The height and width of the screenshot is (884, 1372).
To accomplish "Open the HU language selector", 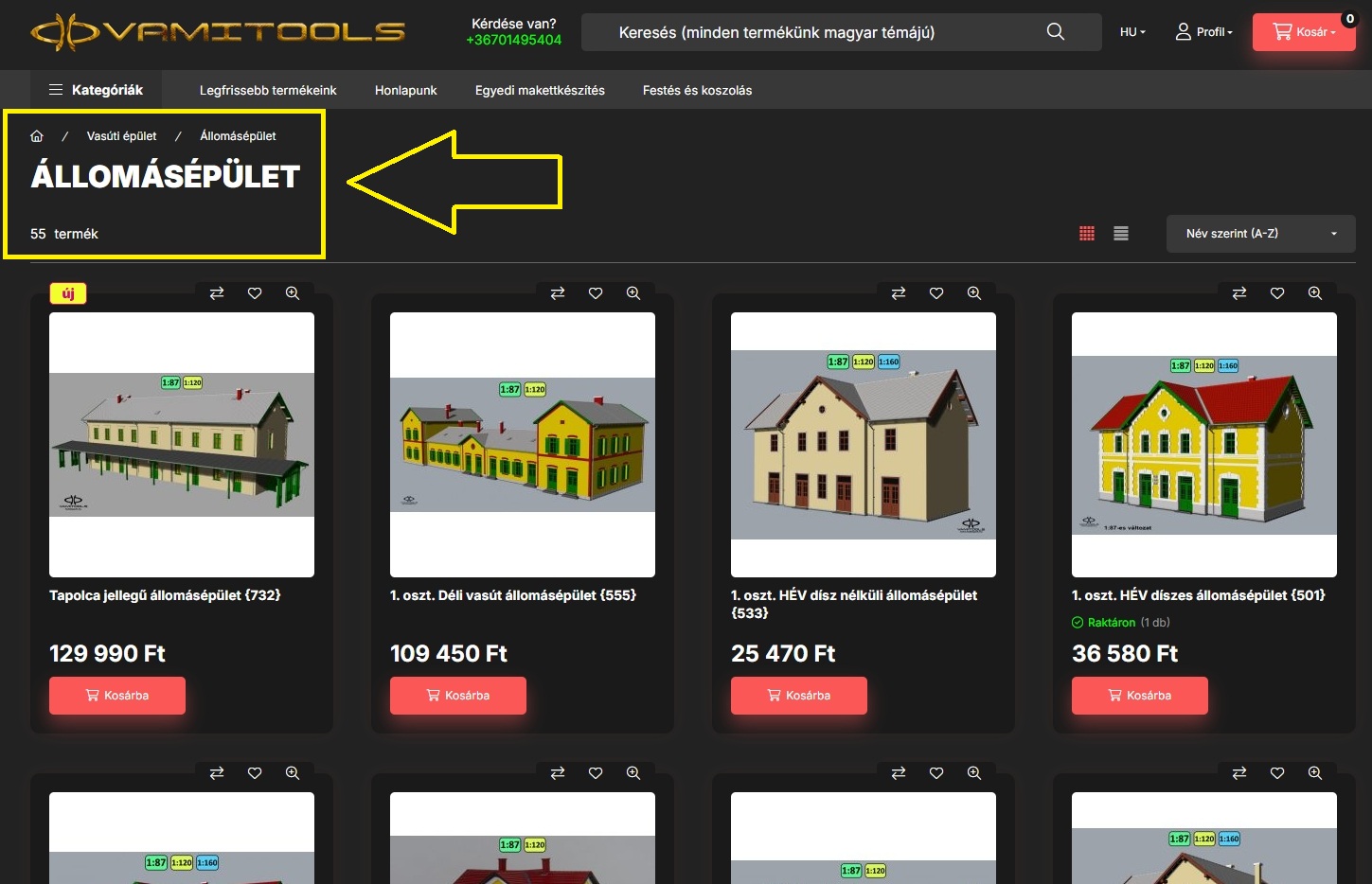I will tap(1132, 32).
